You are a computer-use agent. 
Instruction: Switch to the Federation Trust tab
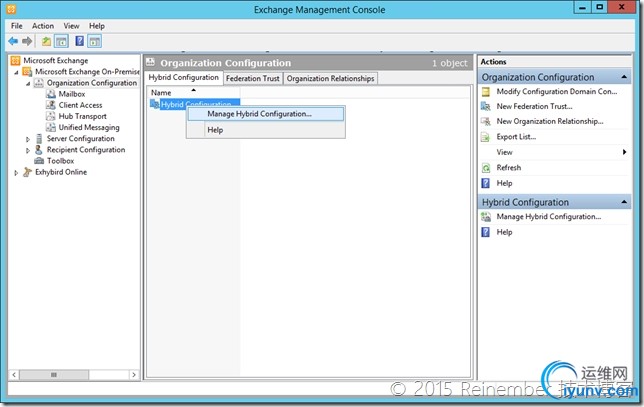pos(253,78)
